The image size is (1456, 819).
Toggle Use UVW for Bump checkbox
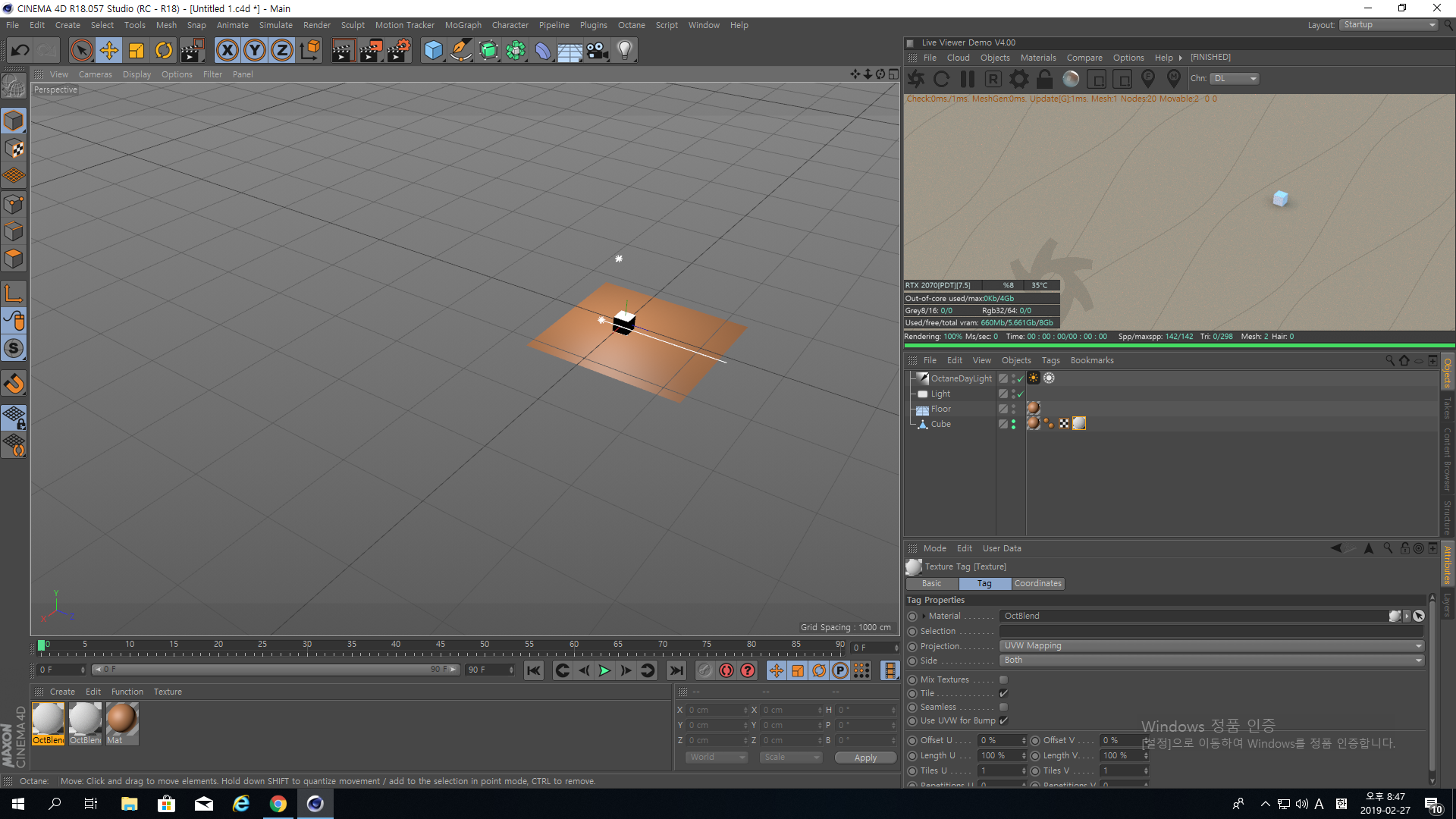click(x=1003, y=721)
